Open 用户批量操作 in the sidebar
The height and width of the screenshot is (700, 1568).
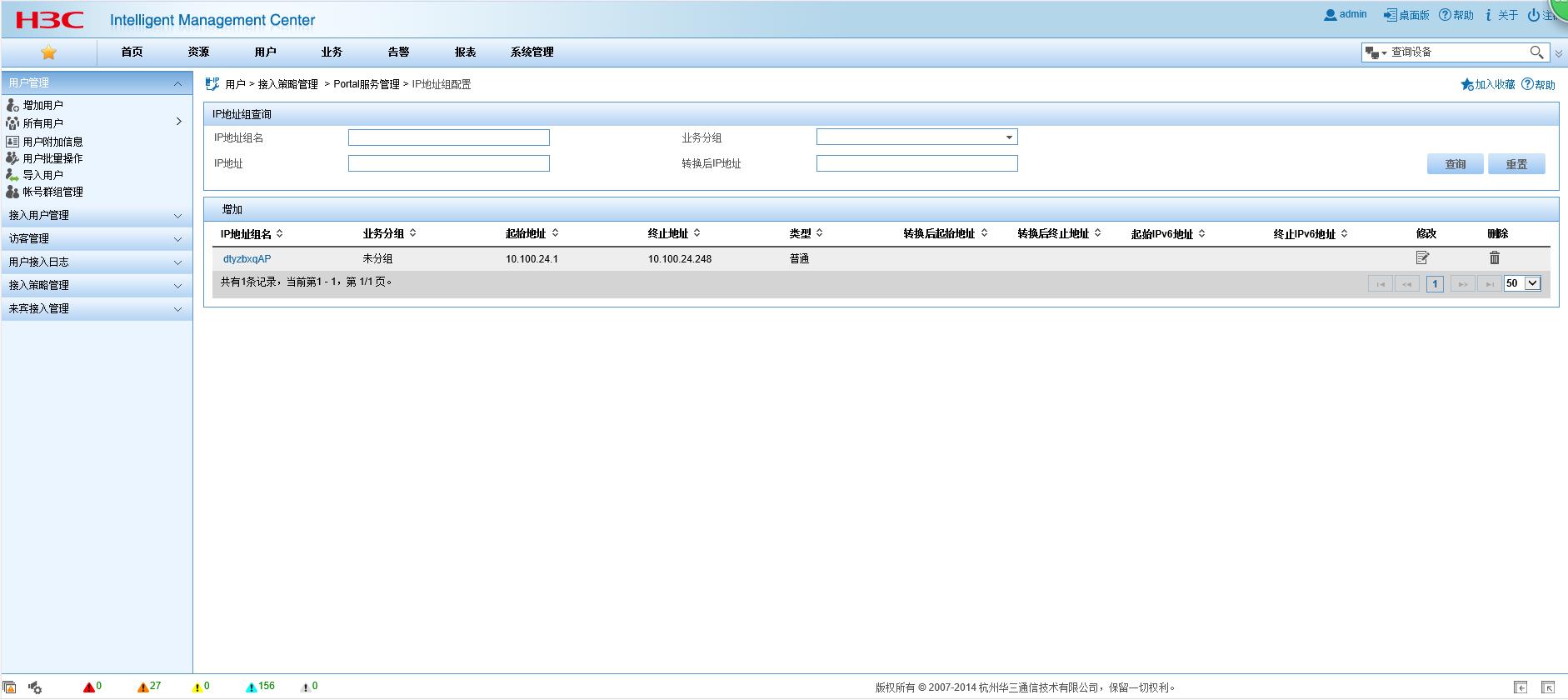(x=52, y=158)
